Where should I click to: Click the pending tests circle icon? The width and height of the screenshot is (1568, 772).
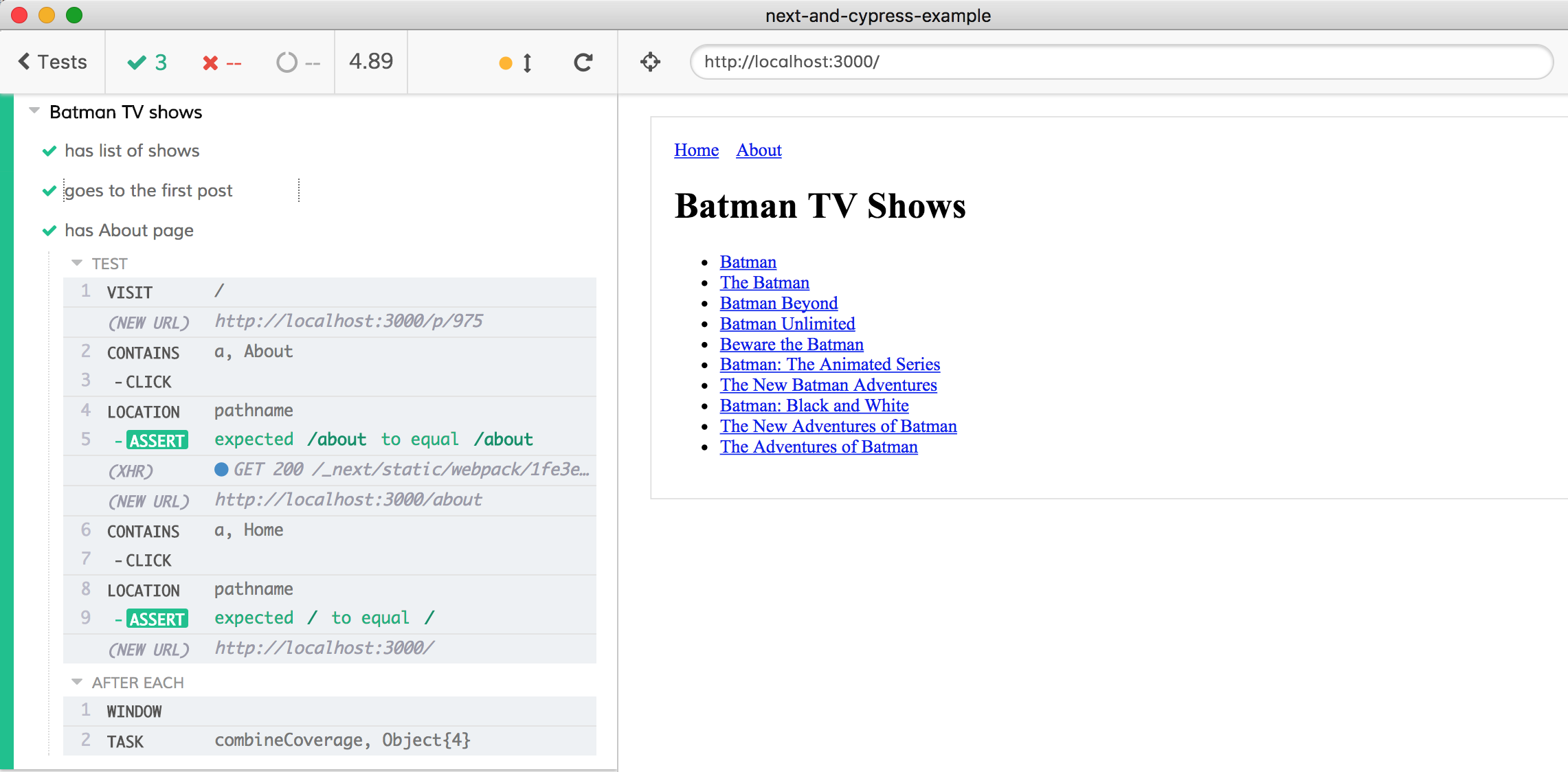pyautogui.click(x=287, y=63)
